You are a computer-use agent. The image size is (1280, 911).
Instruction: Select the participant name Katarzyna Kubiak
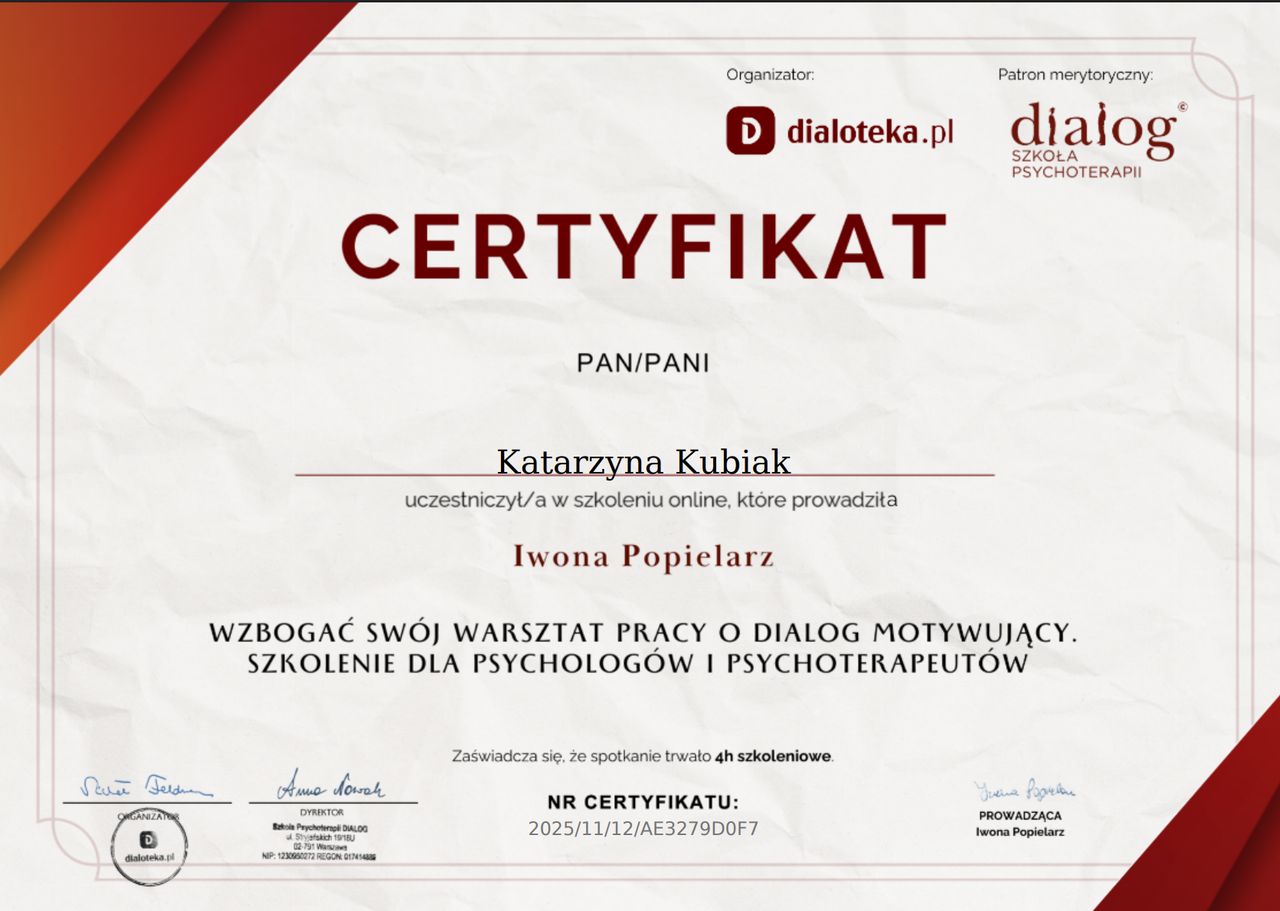[643, 462]
